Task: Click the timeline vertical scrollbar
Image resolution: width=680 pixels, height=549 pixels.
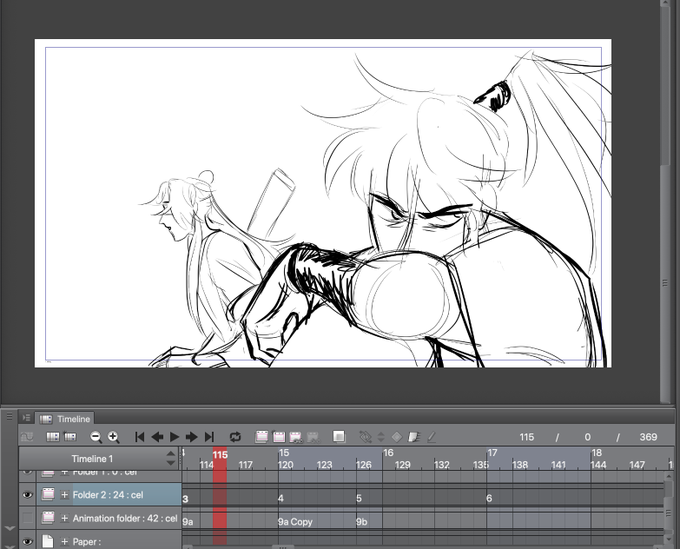Action: (669, 513)
